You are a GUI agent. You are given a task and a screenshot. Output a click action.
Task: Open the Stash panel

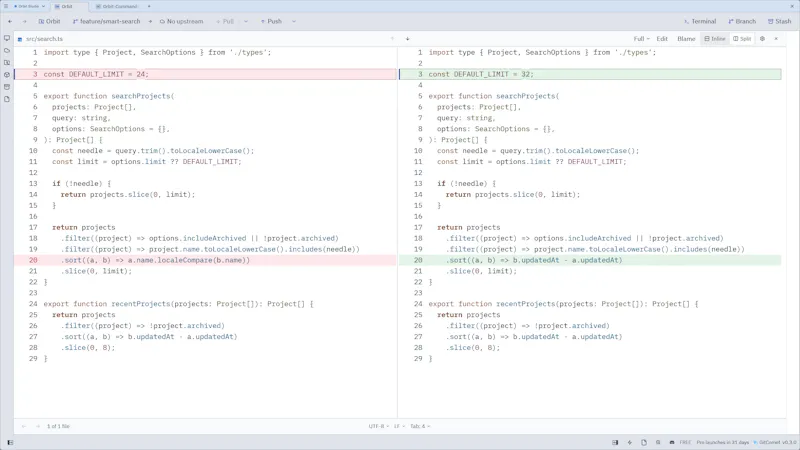(x=779, y=21)
